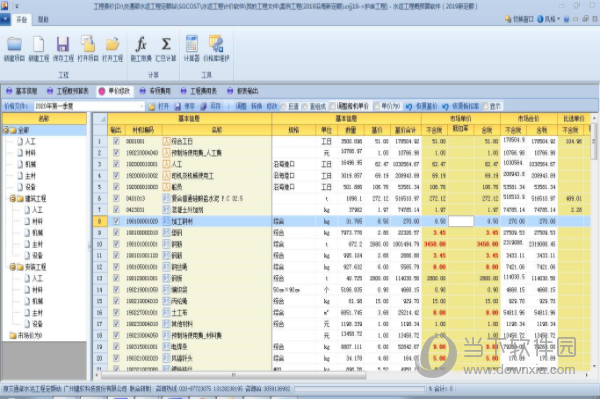Select the first radio button after 修改
This screenshot has height=399, width=600.
tap(283, 106)
